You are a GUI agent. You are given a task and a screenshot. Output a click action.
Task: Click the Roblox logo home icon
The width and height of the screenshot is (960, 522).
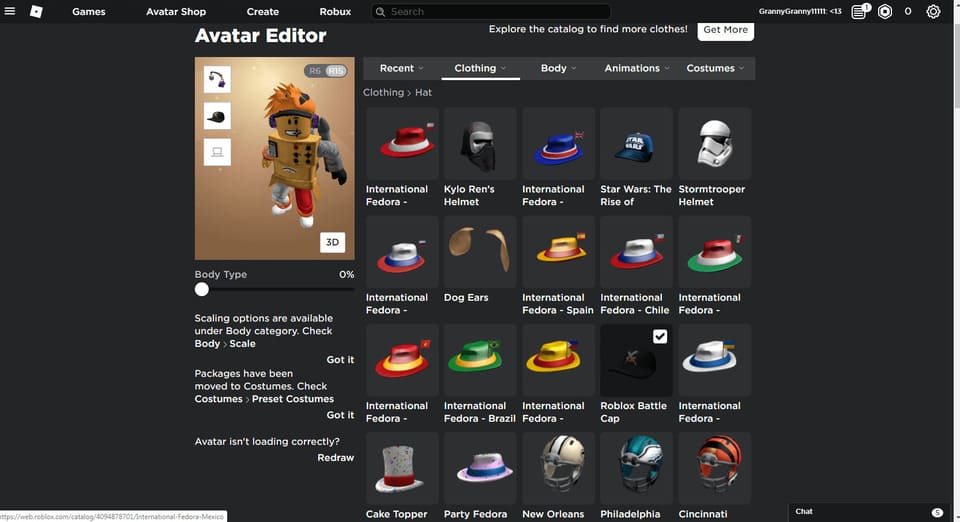pyautogui.click(x=37, y=12)
